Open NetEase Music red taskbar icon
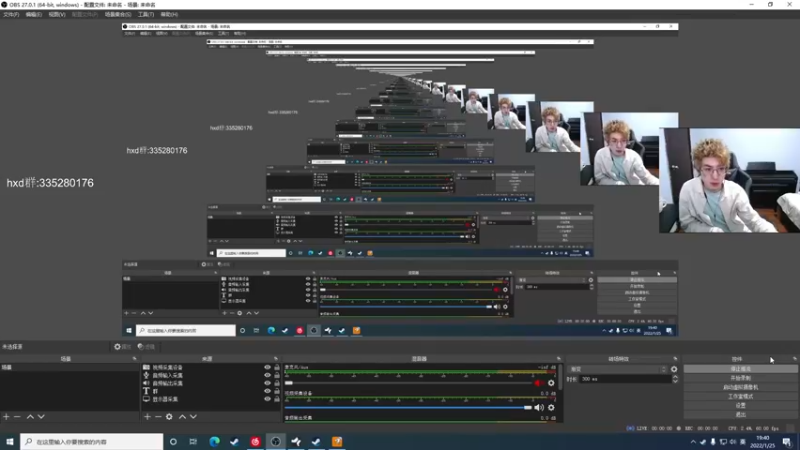800x450 pixels. point(255,441)
